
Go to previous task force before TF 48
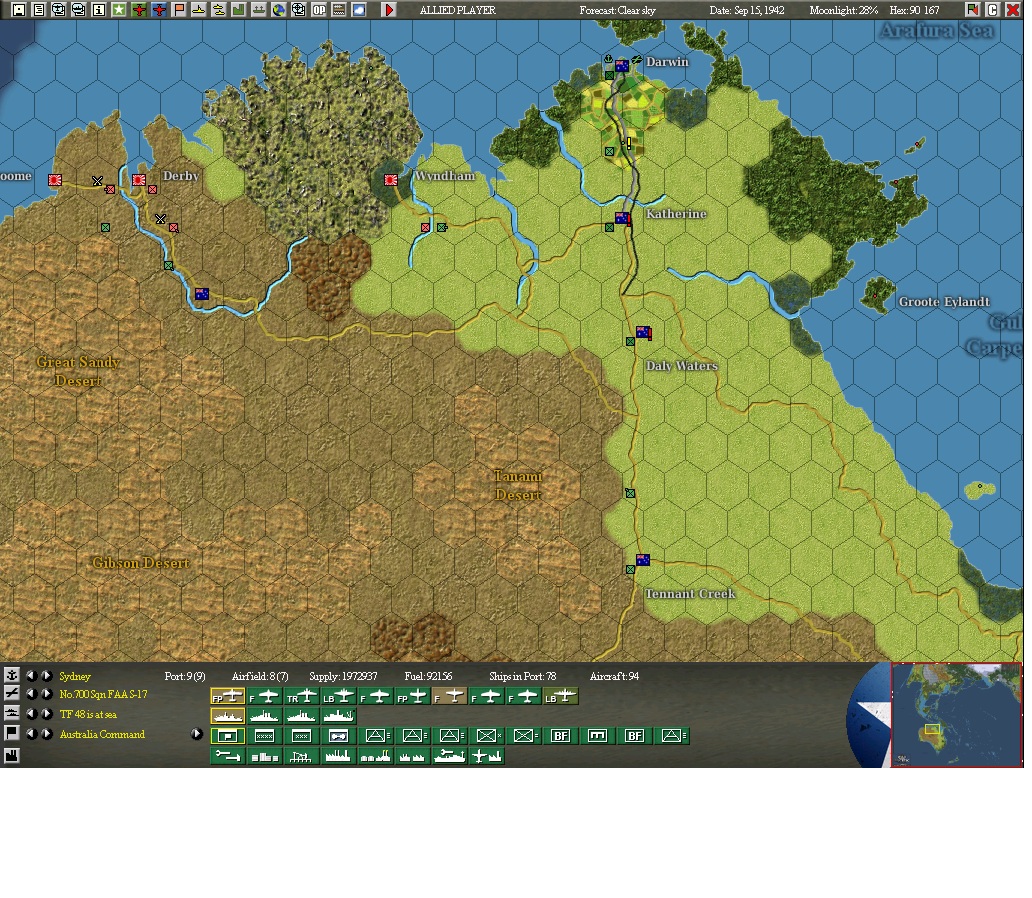point(31,714)
